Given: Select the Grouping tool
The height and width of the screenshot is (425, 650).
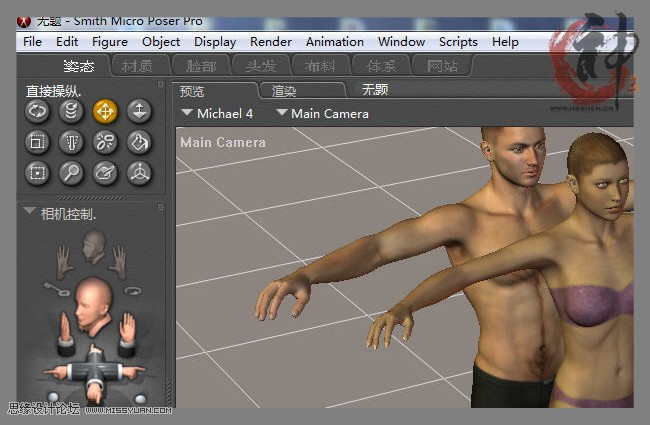Looking at the screenshot, I should pos(37,173).
